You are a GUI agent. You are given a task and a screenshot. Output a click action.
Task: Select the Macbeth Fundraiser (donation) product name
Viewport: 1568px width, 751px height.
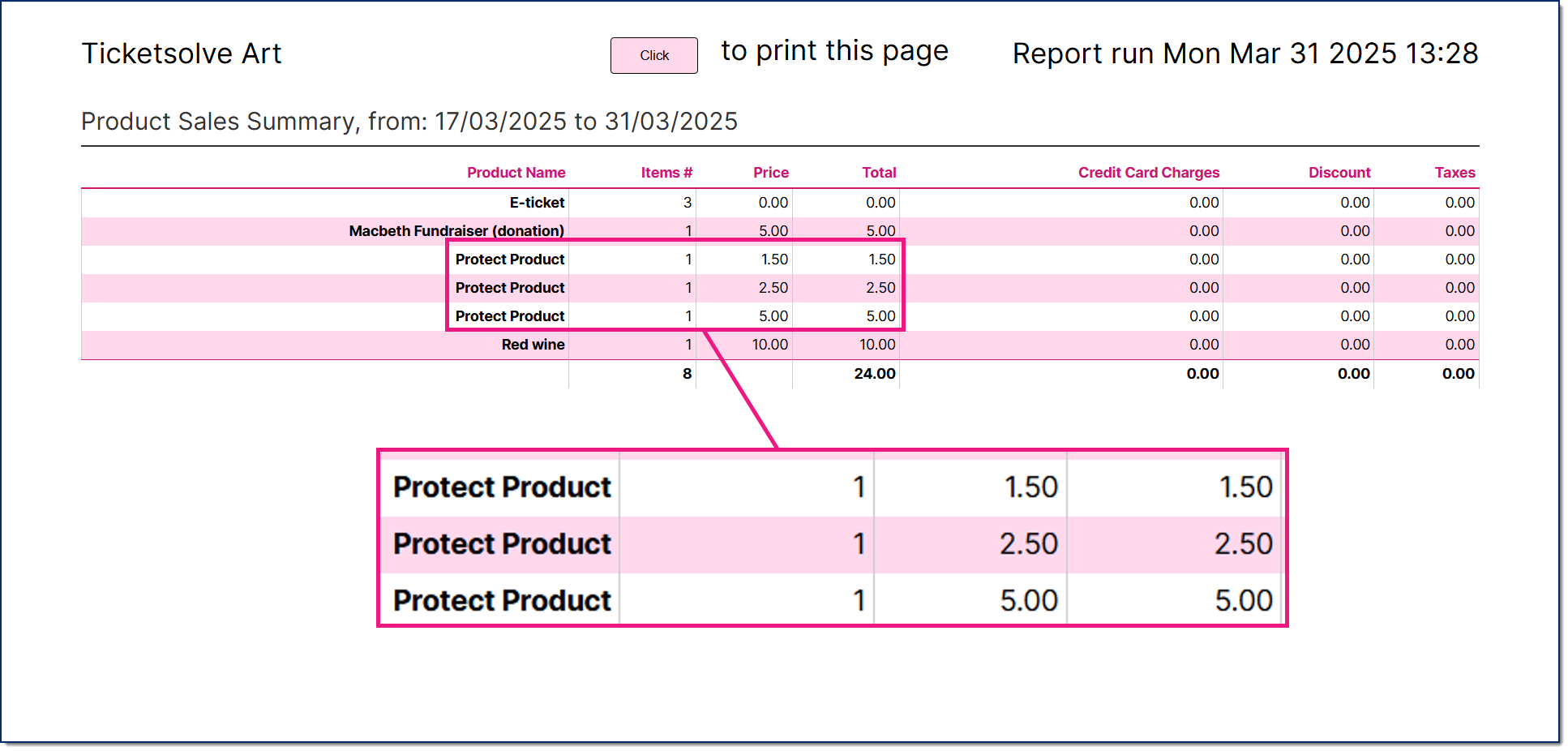tap(456, 231)
